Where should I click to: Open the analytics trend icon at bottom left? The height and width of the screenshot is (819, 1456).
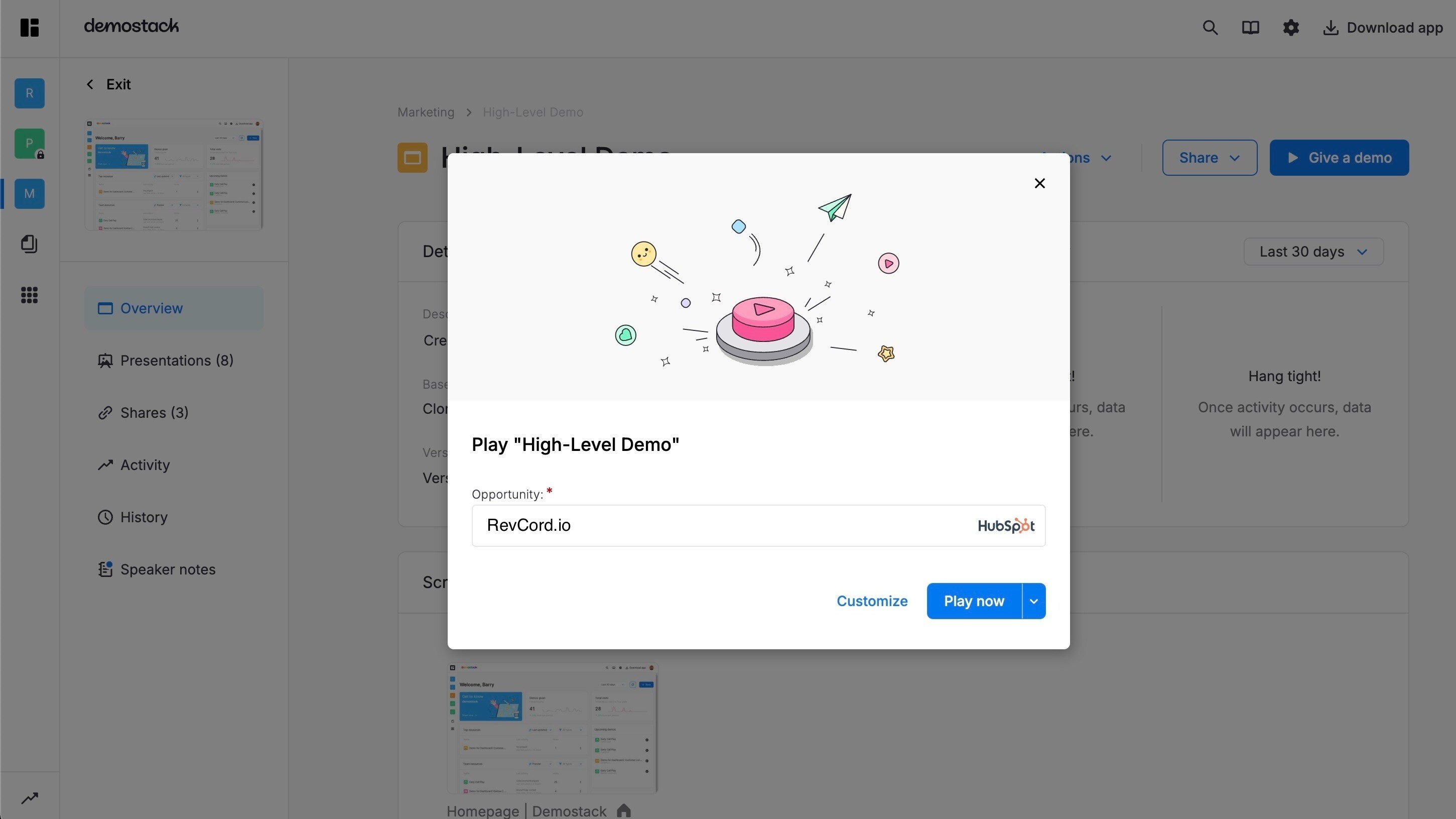tap(30, 798)
